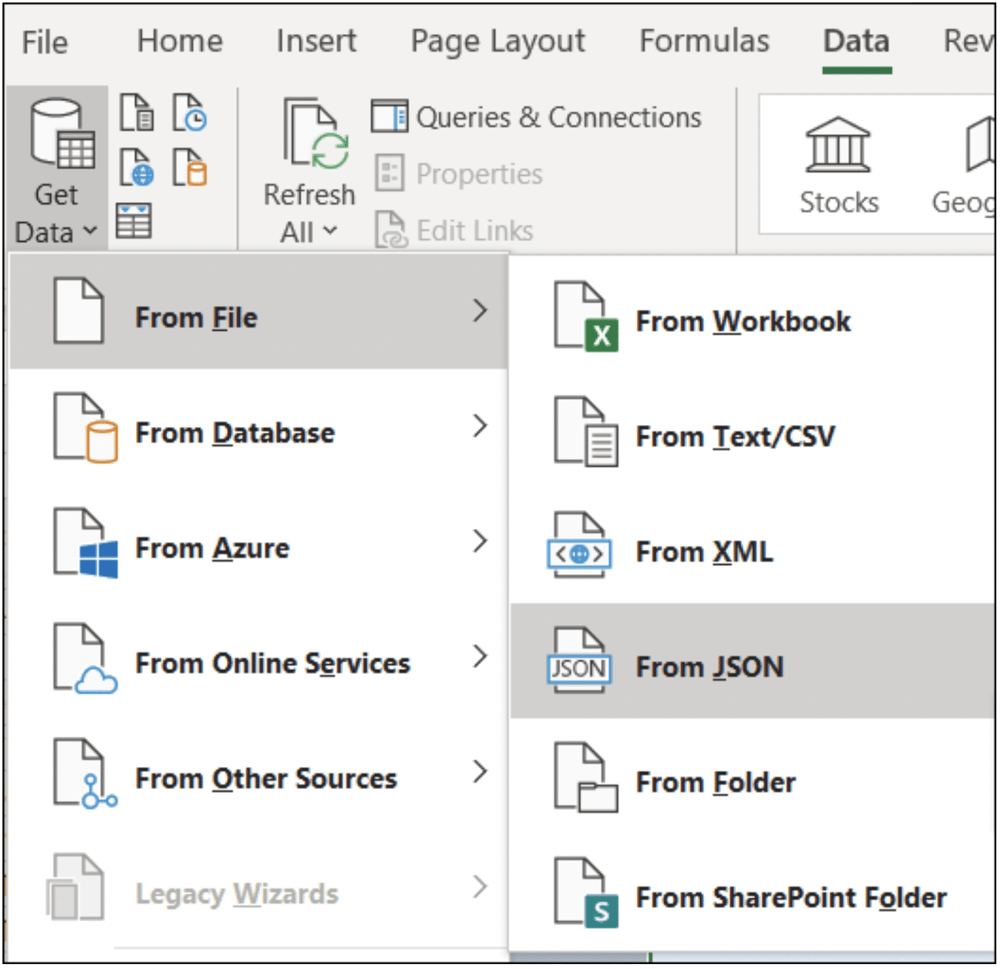Open Existing Connections
The width and height of the screenshot is (1000, 969).
(190, 167)
